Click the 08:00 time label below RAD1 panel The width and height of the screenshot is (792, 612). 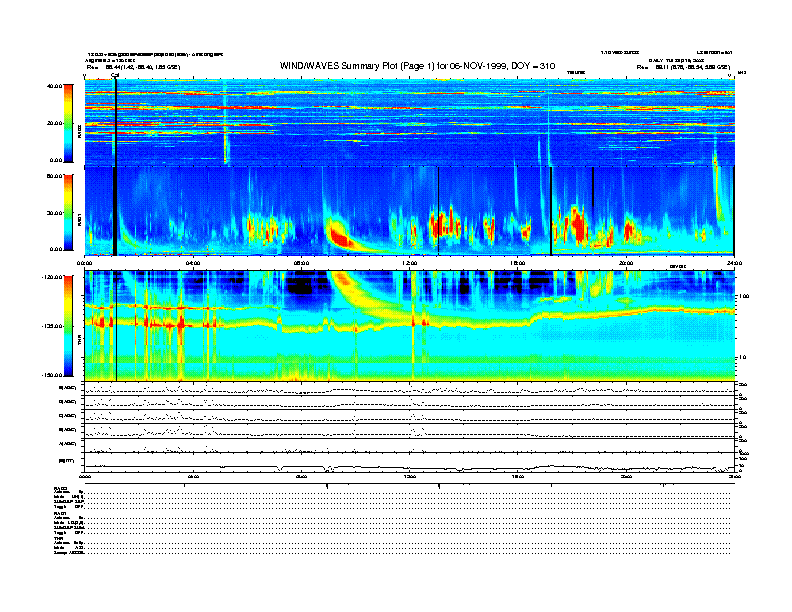pyautogui.click(x=301, y=263)
